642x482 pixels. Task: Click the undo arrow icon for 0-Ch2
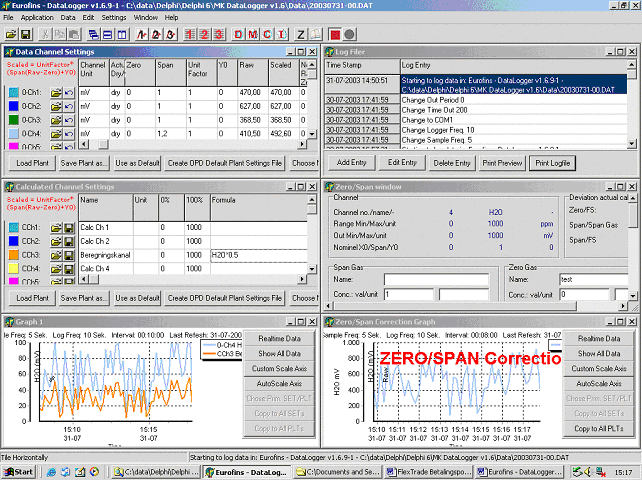pos(69,106)
